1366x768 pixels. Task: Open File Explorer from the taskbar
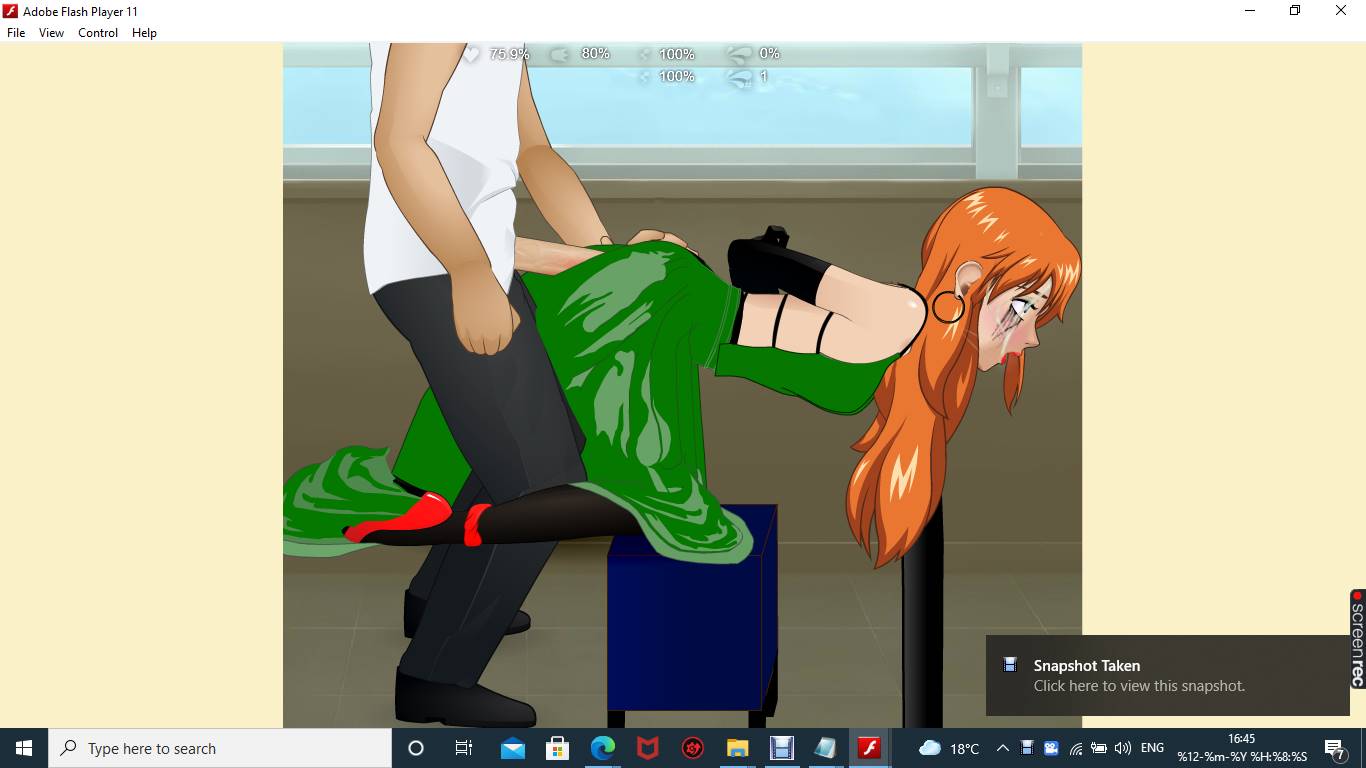coord(737,748)
